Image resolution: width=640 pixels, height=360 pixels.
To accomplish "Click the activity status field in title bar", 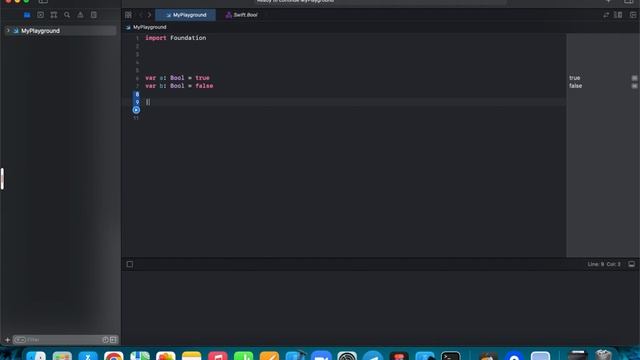I will pos(380,2).
